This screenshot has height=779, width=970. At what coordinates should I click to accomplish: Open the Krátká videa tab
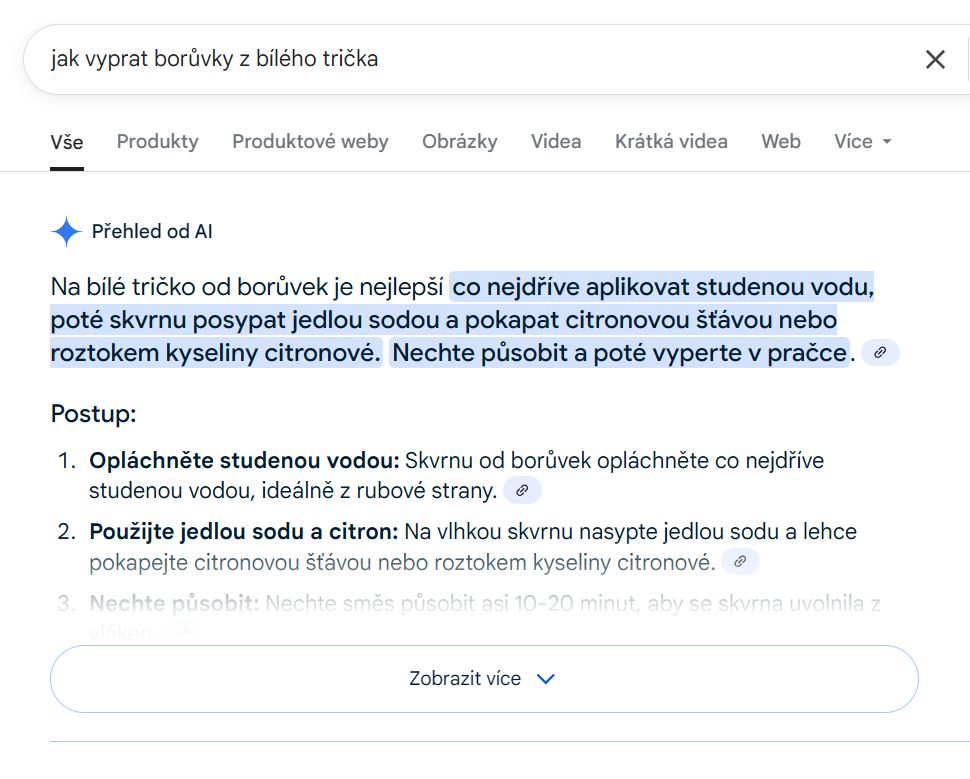[x=671, y=142]
